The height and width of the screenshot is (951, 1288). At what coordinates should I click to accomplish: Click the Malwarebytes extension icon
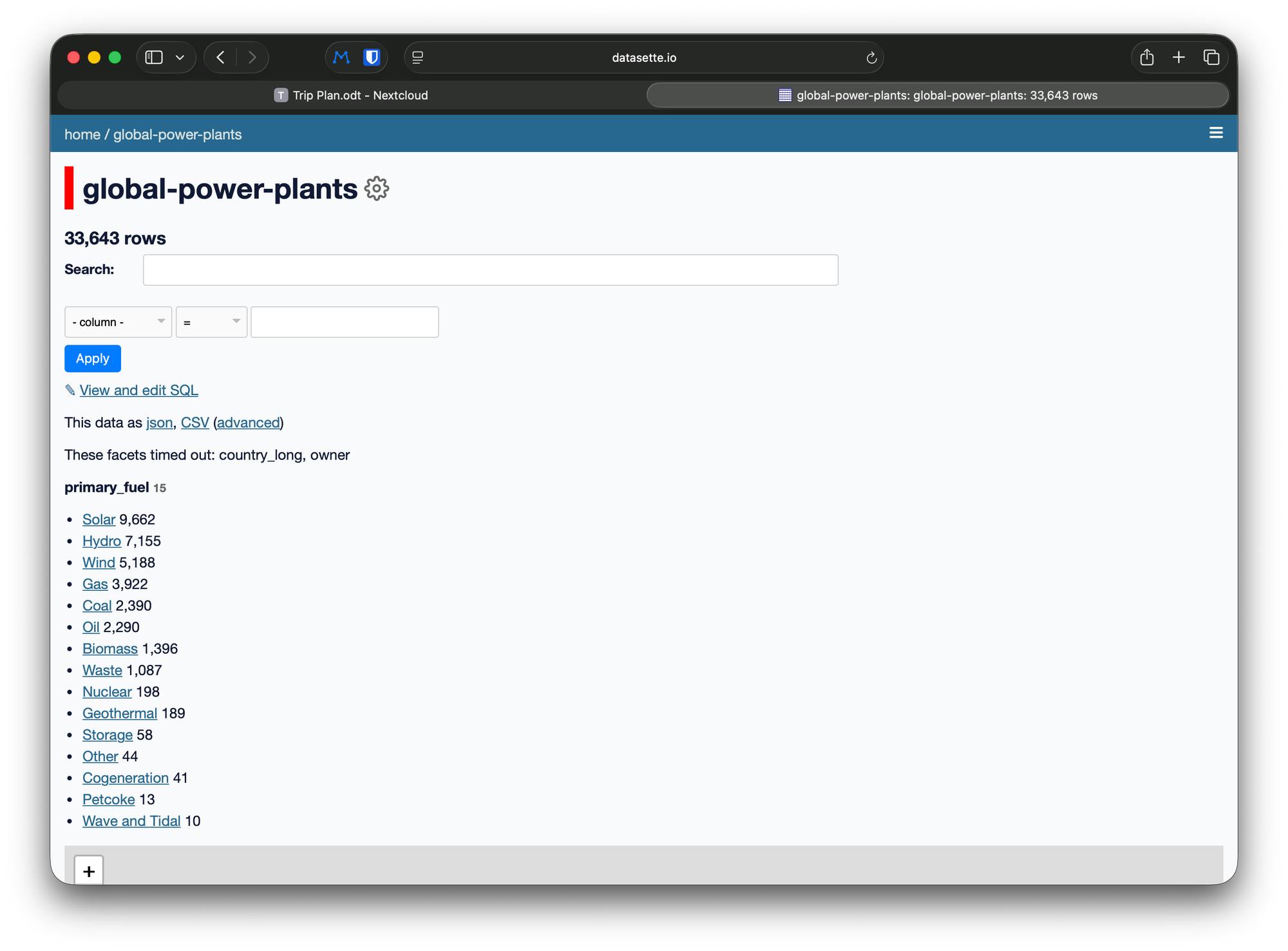(341, 57)
